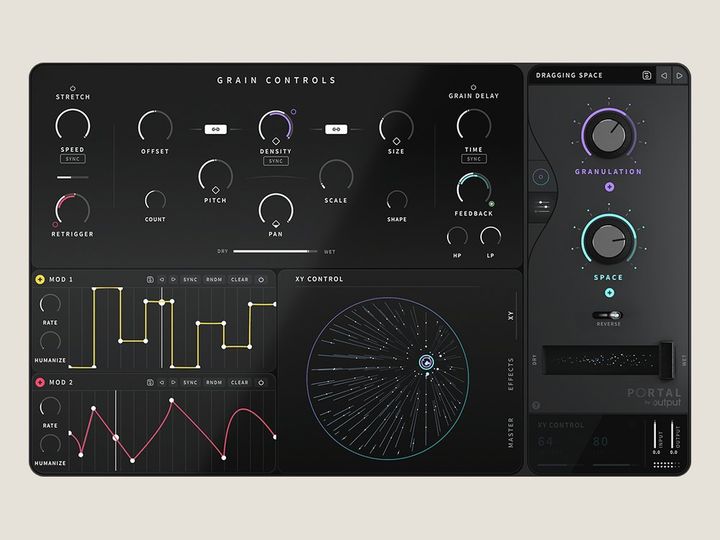Click the link icon between Density and Size

coord(336,129)
